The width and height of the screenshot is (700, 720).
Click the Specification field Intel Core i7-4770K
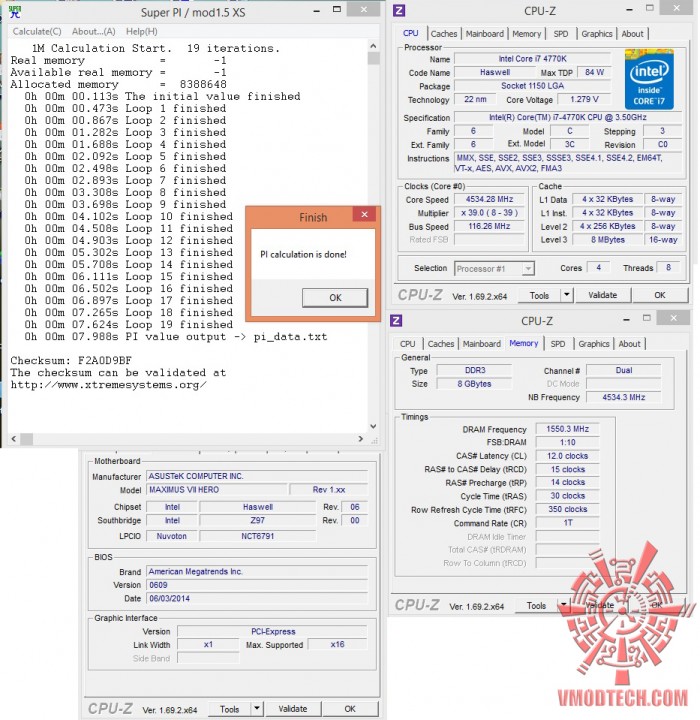tap(567, 118)
